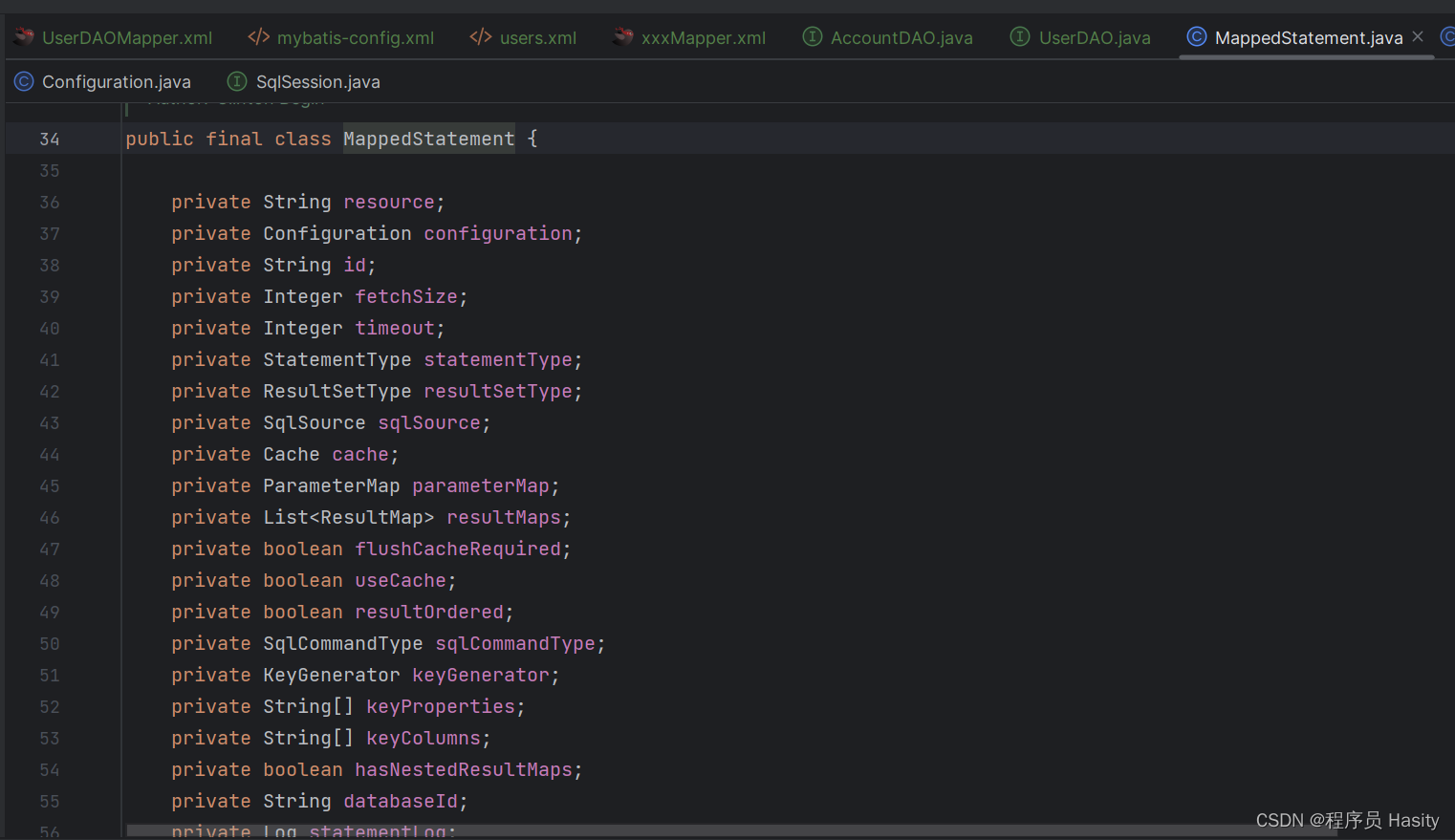The width and height of the screenshot is (1455, 840).
Task: Click the XML icon on mybatis-config.xml tab
Action: [258, 37]
